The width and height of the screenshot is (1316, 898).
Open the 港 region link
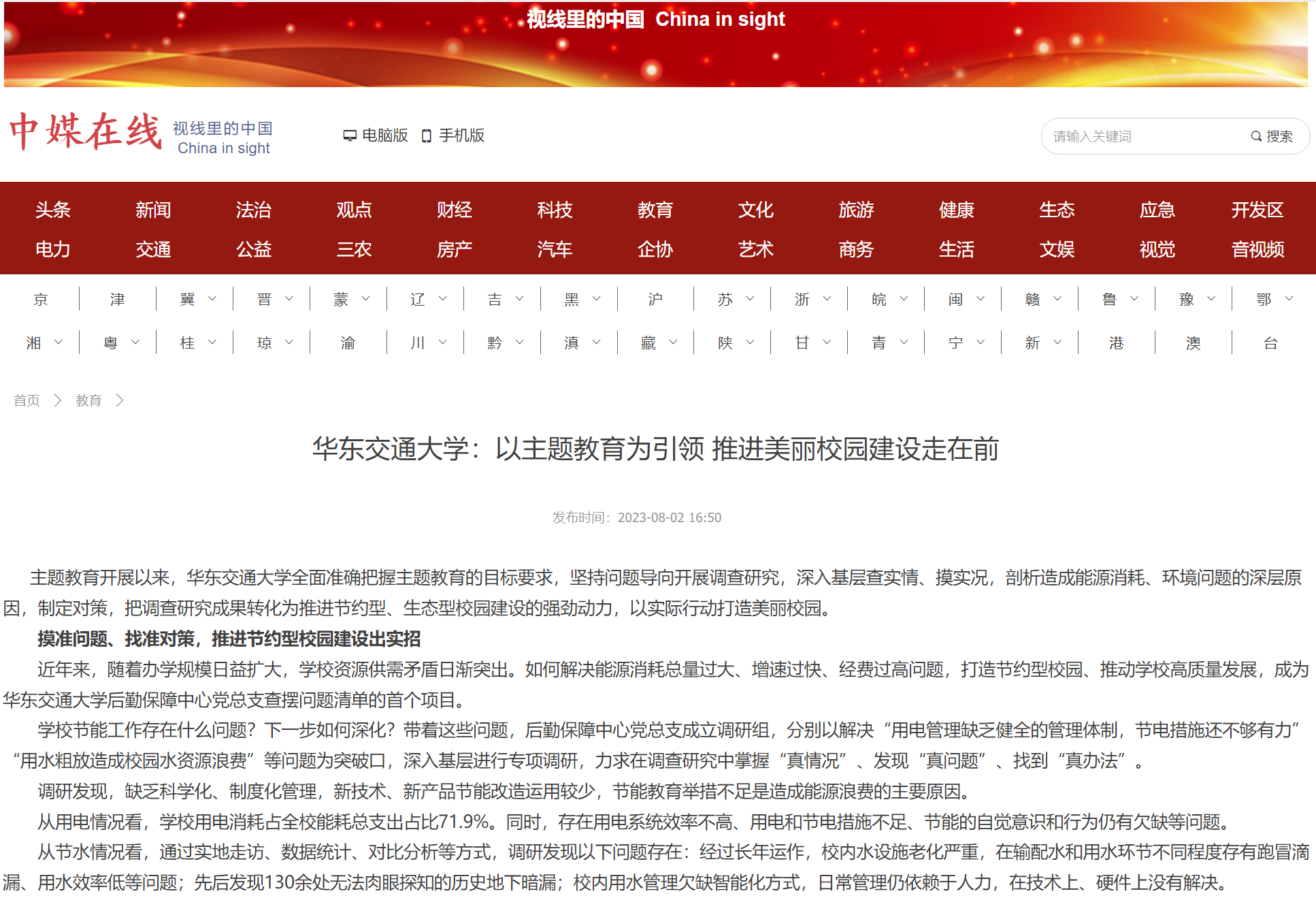point(1116,343)
